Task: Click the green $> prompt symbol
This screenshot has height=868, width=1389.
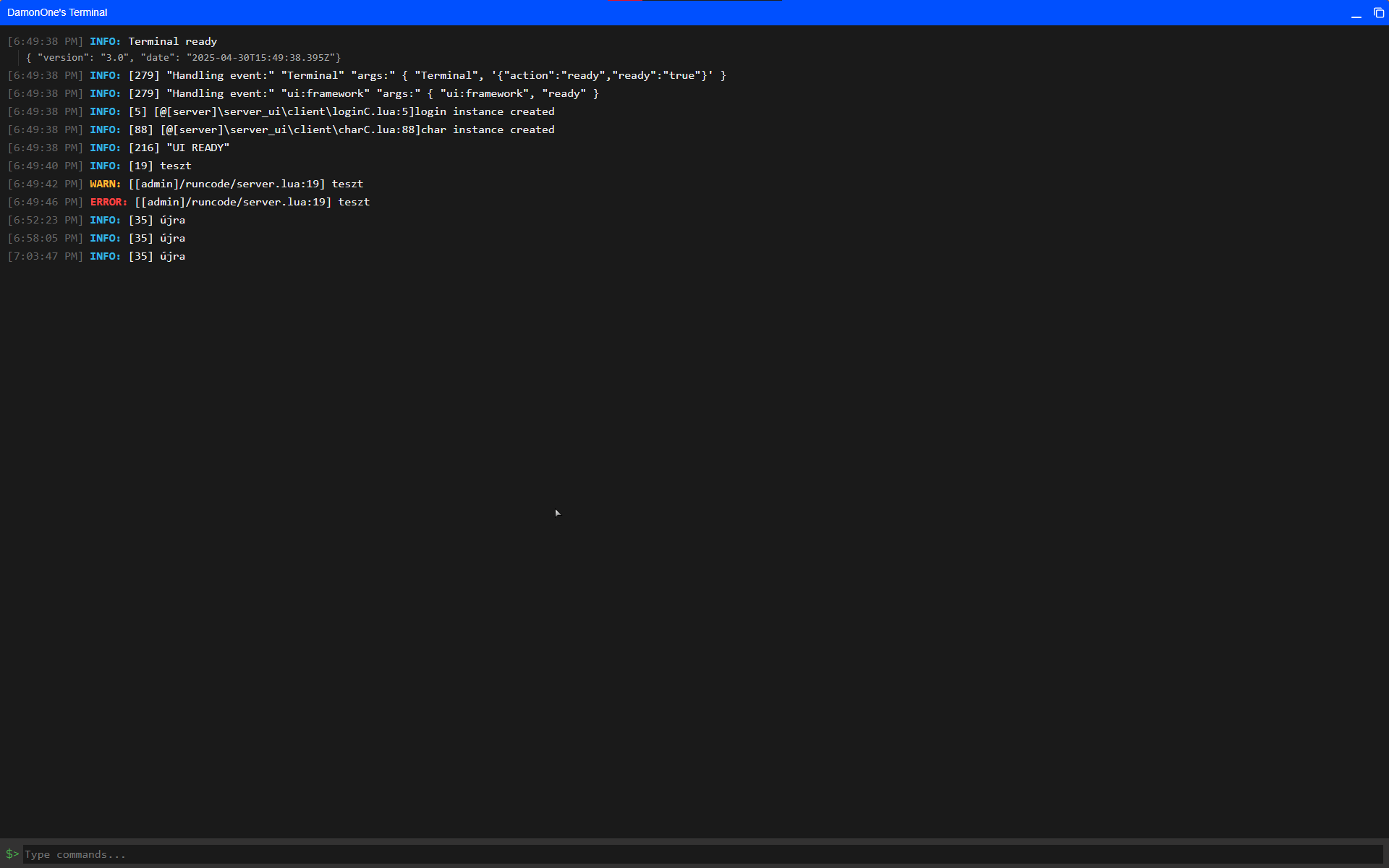Action: click(x=12, y=854)
